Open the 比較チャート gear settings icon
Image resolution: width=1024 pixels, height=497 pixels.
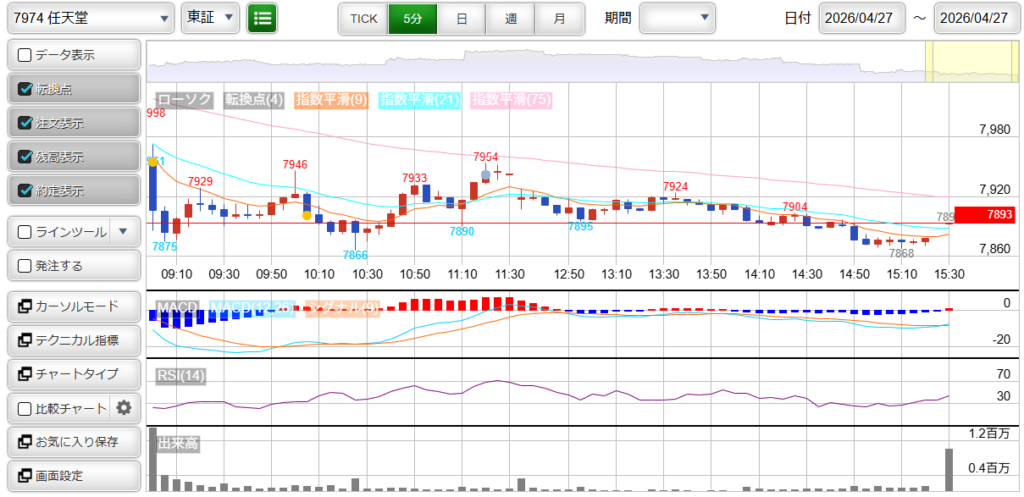[x=124, y=408]
